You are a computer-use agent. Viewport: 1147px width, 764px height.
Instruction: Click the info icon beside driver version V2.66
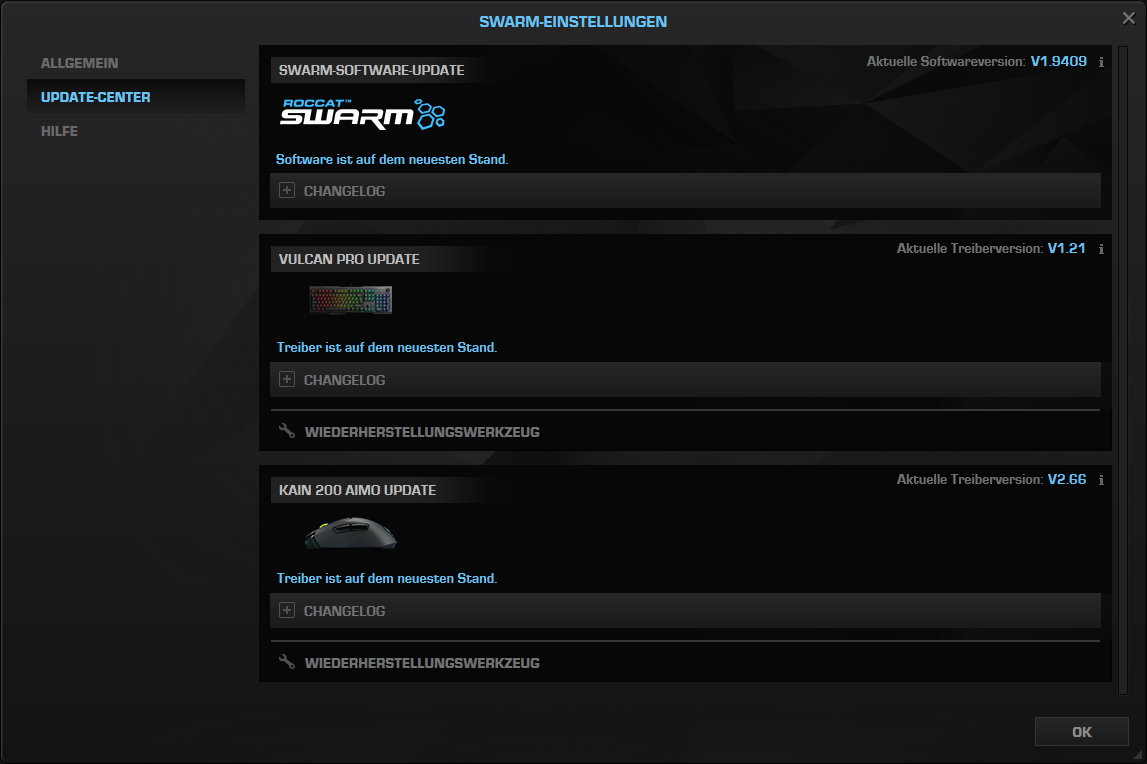(1101, 480)
